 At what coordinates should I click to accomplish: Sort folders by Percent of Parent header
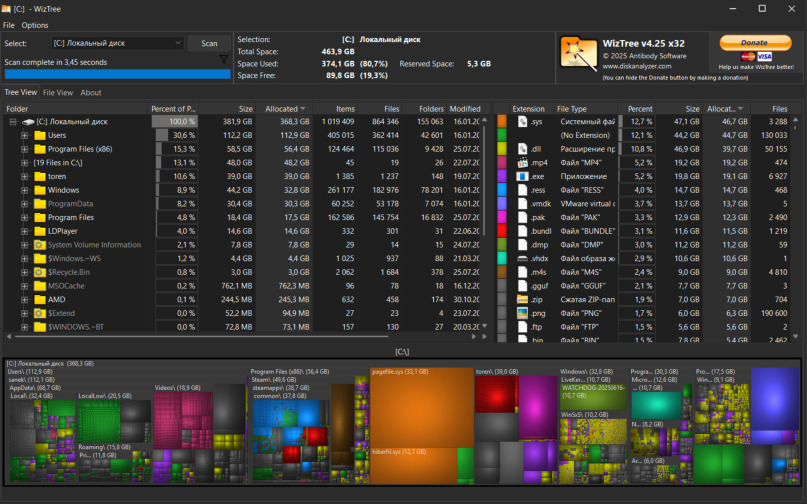click(173, 109)
